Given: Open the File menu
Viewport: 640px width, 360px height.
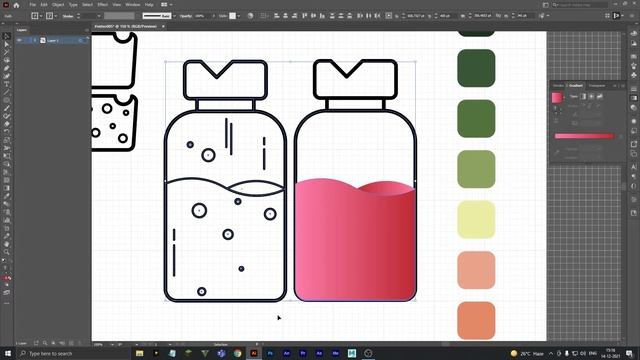Looking at the screenshot, I should (33, 5).
